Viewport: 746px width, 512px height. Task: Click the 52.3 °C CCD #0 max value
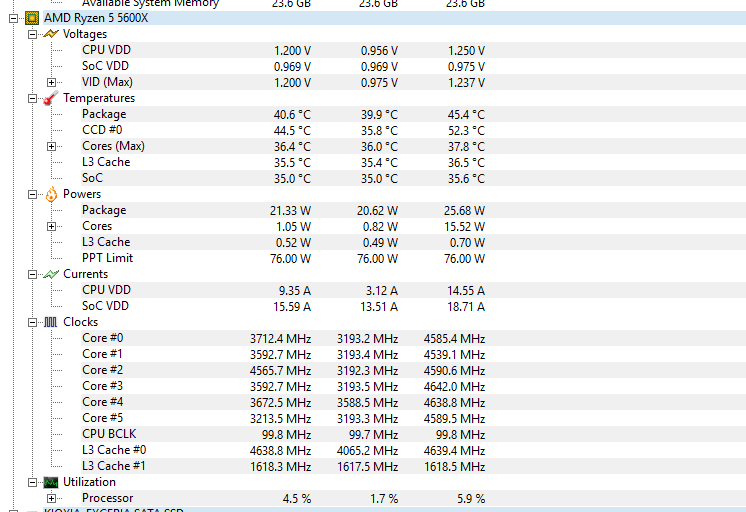tap(466, 131)
